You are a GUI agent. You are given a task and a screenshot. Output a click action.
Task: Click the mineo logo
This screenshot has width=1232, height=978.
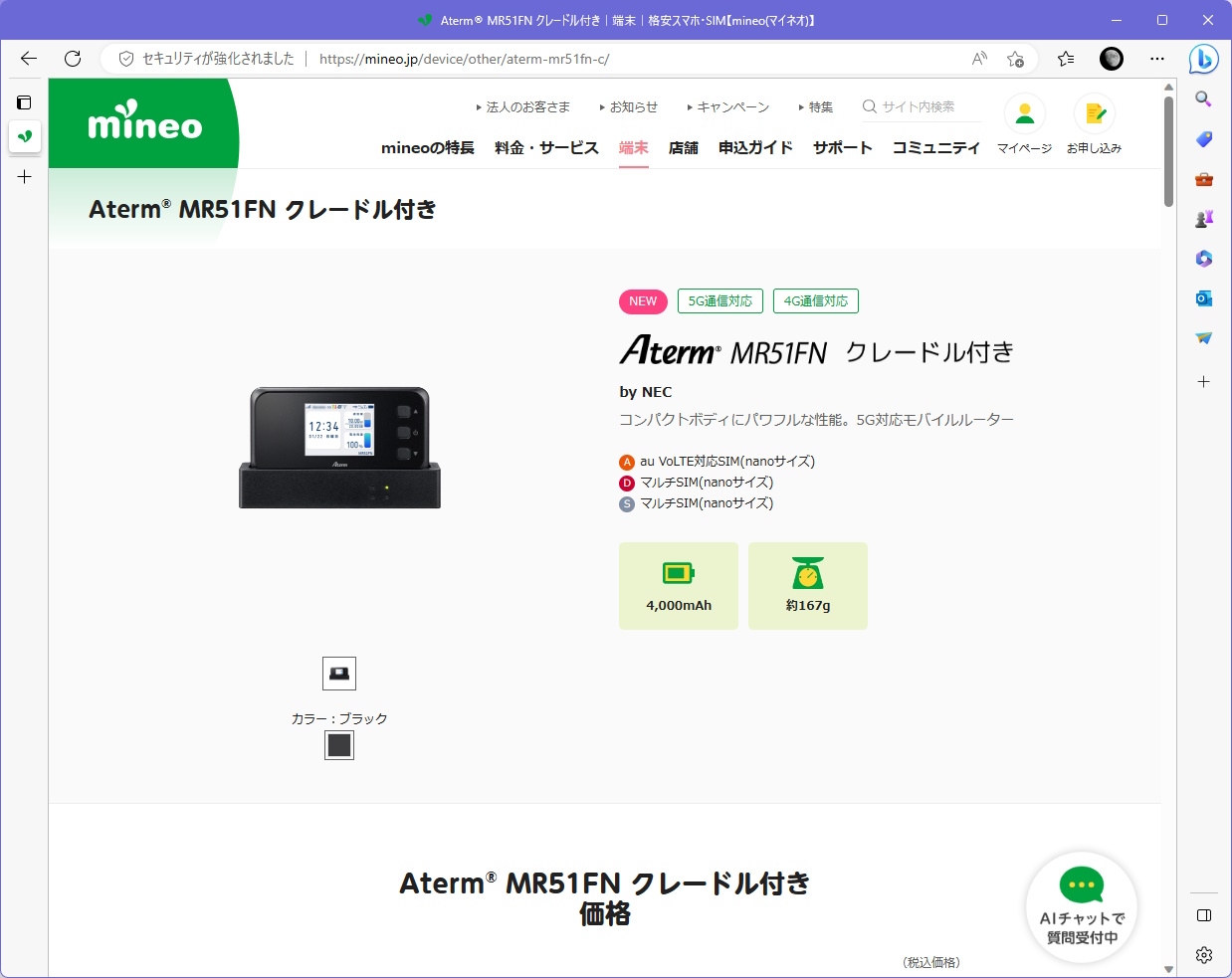145,120
